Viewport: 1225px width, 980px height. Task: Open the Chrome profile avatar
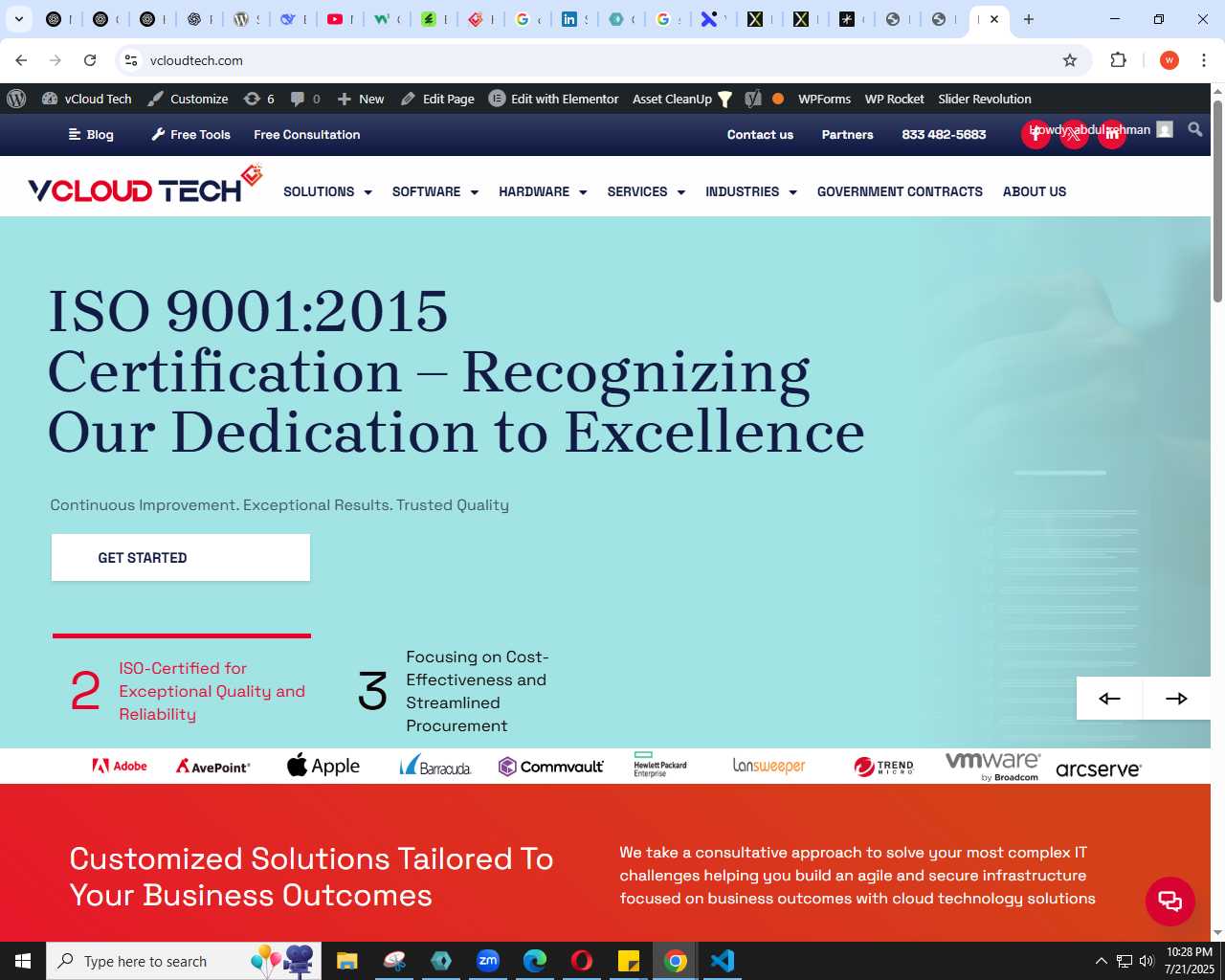click(1169, 60)
